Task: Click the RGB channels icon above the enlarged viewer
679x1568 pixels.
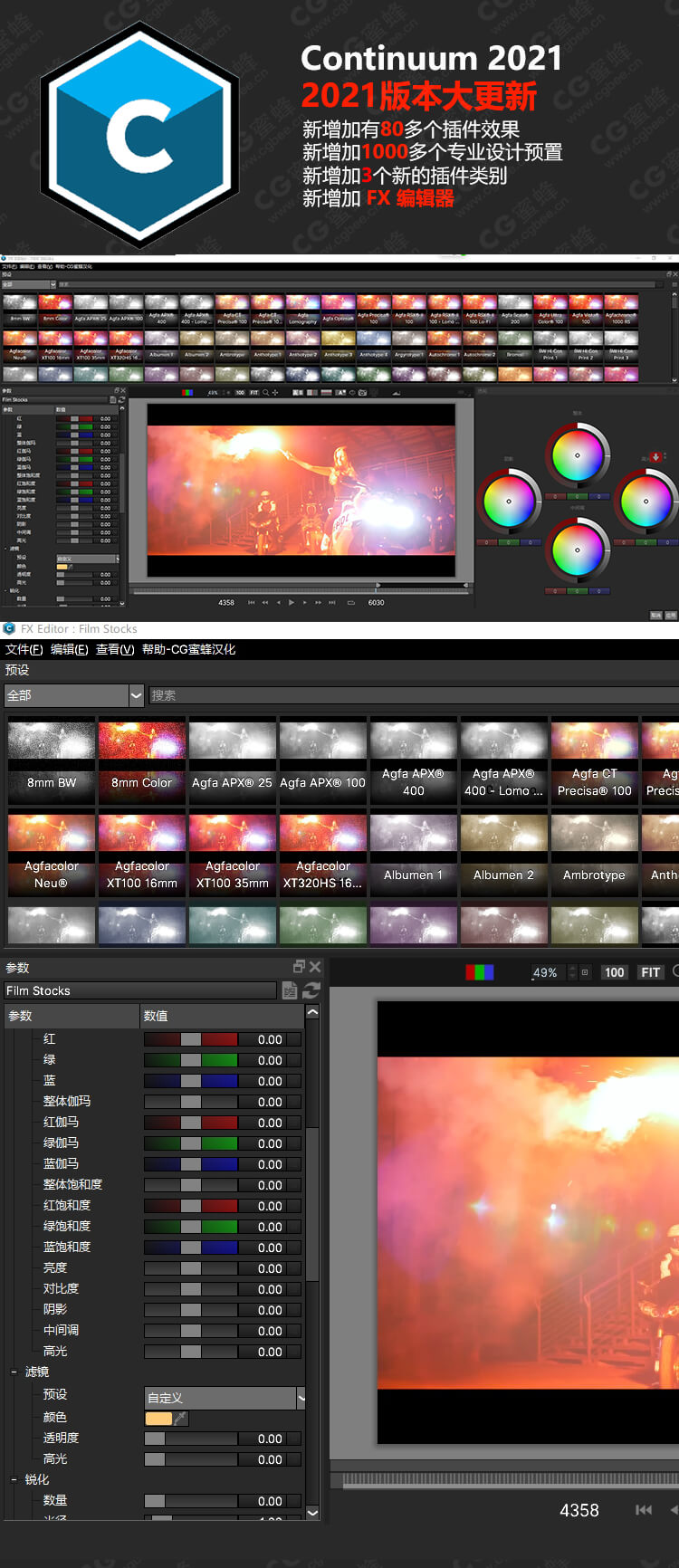Action: (480, 972)
